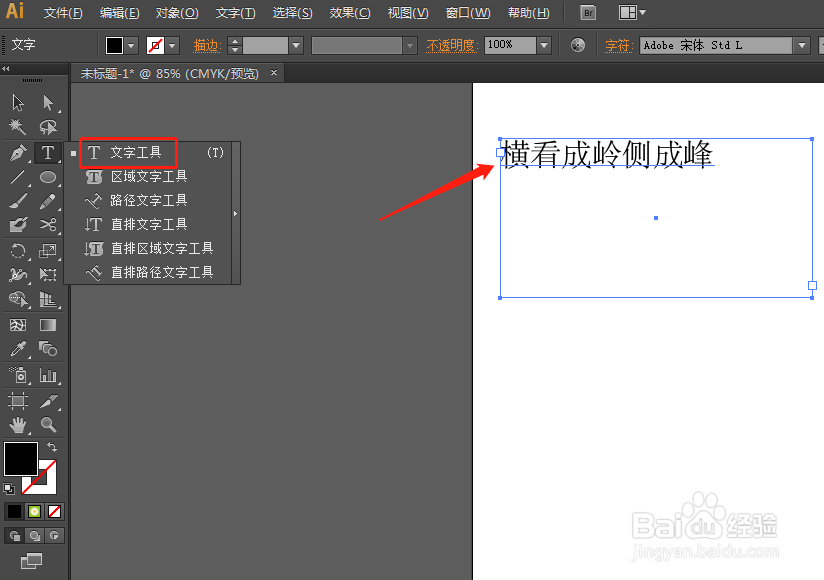Open the opacity value dropdown
Viewport: 824px width, 580px height.
(543, 45)
